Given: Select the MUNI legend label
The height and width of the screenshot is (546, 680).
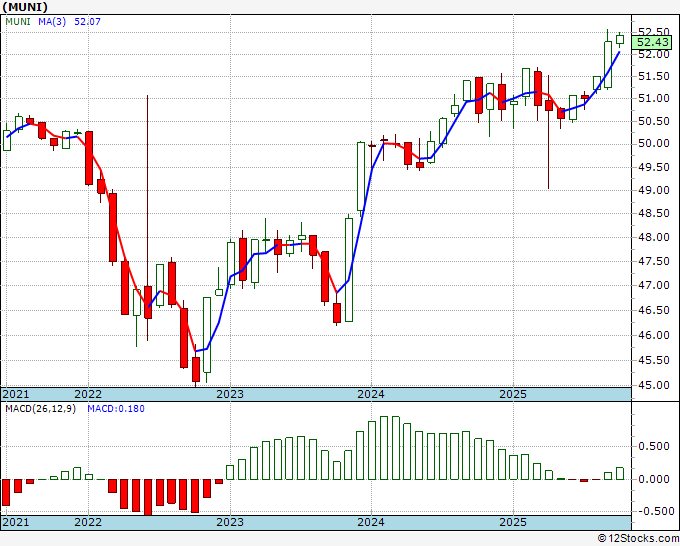Looking at the screenshot, I should pos(18,21).
